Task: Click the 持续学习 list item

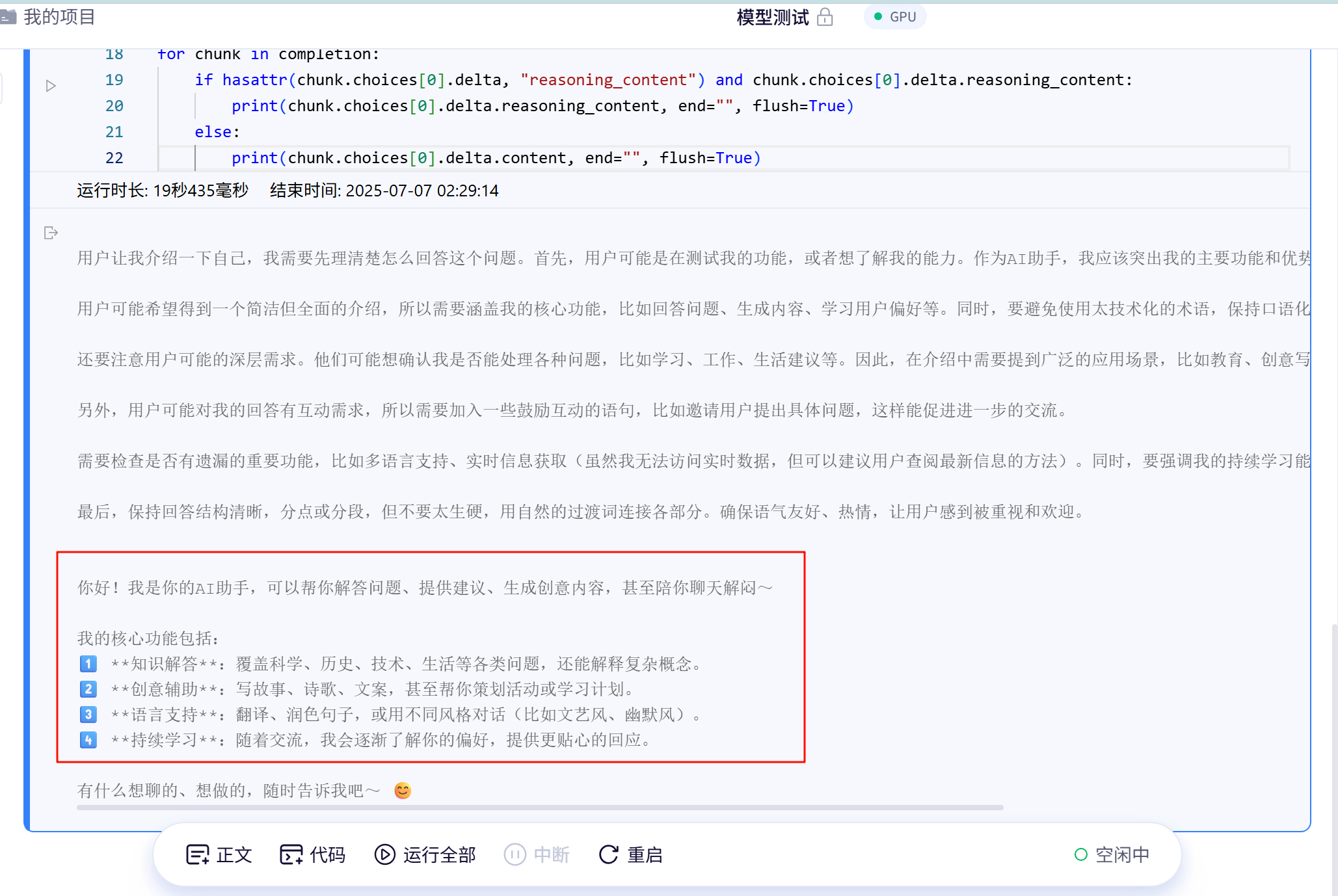Action: click(x=366, y=740)
